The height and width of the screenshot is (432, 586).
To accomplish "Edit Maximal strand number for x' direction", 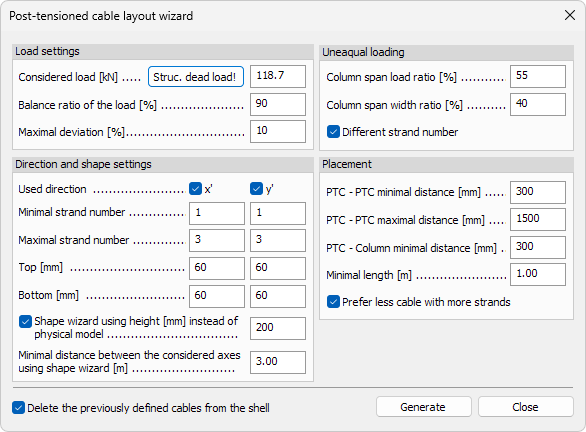I will pyautogui.click(x=217, y=240).
